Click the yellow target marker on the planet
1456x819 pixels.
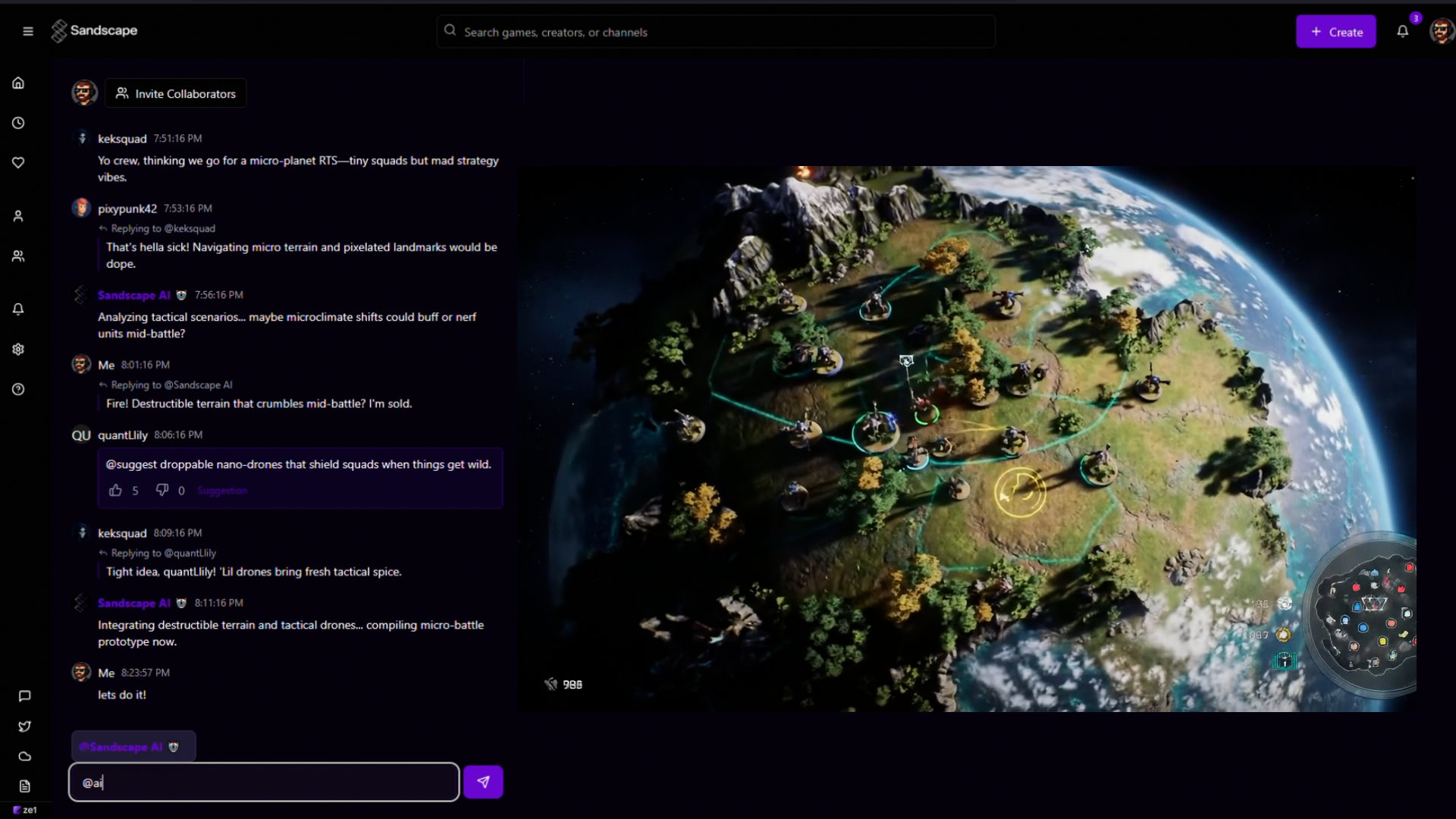(x=1020, y=492)
